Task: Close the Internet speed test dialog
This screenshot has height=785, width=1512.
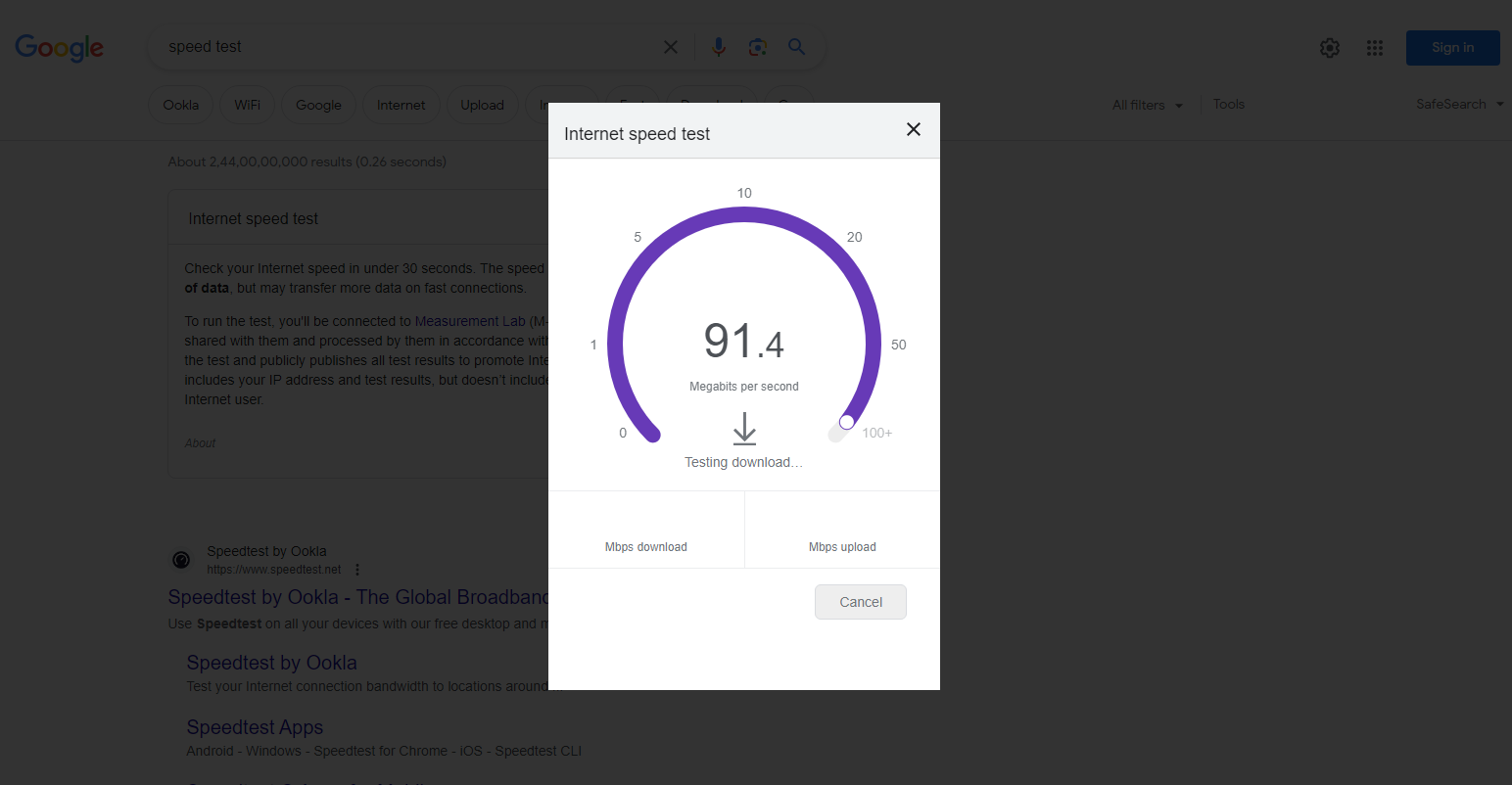Action: [x=914, y=129]
